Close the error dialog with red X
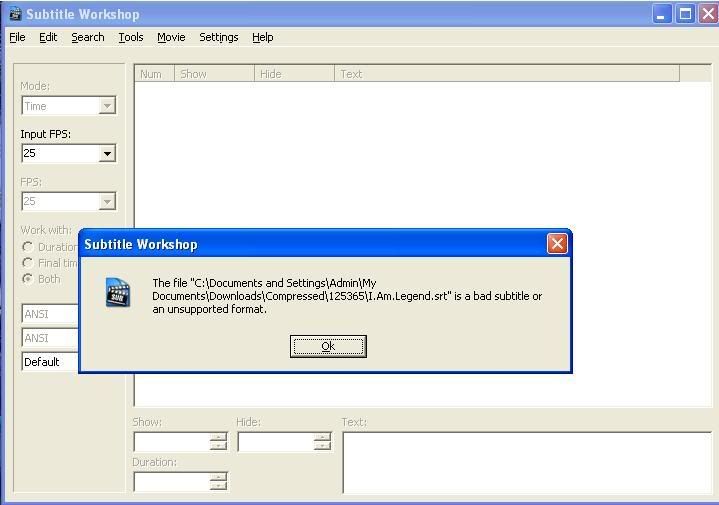Screen dimensions: 719x505 (557, 244)
